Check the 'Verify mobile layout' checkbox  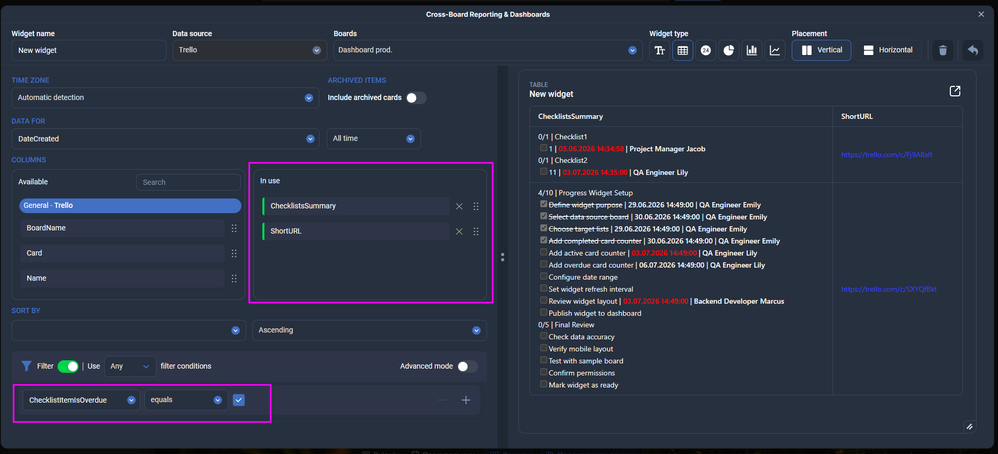pos(543,348)
